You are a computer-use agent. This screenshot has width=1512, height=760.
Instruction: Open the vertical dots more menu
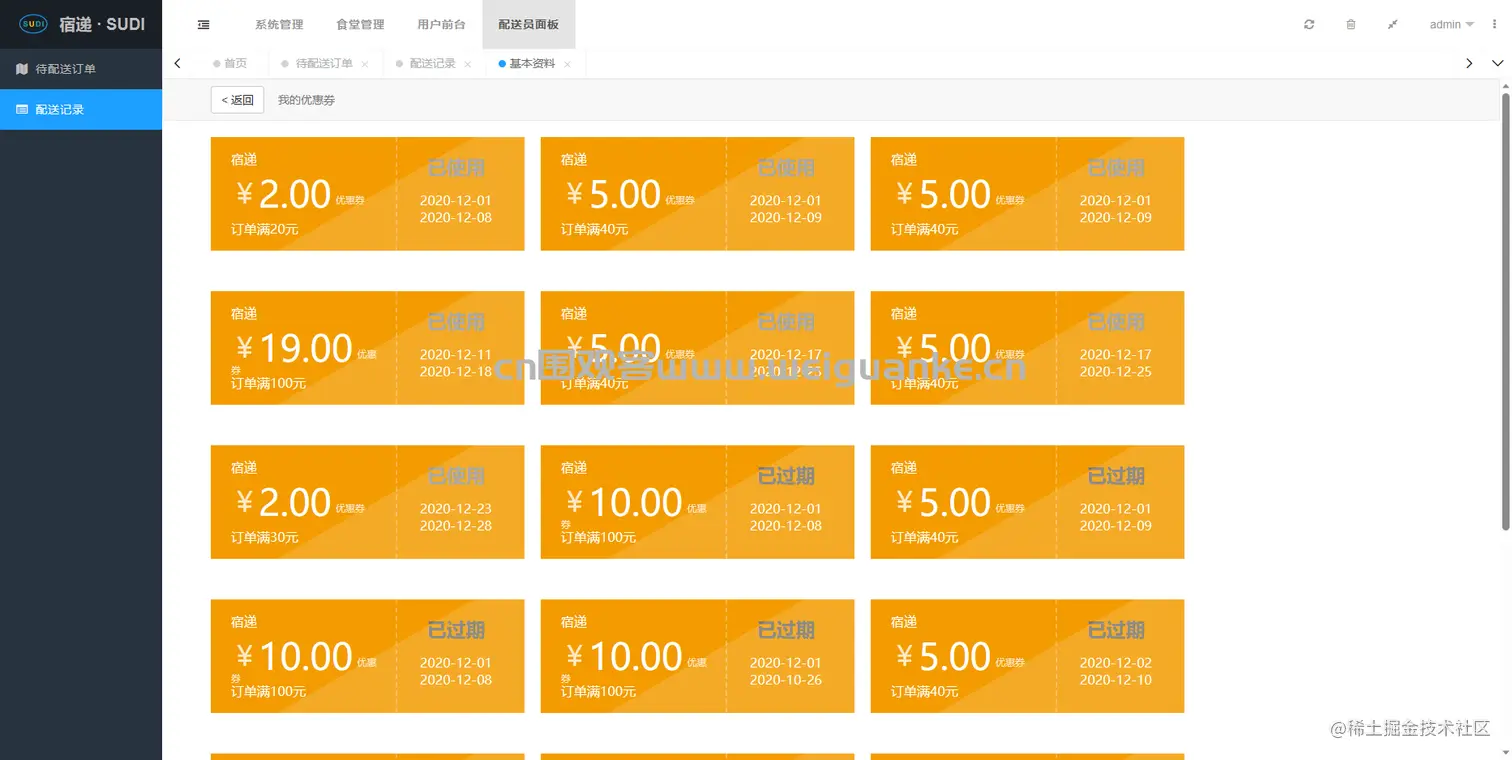tap(1496, 25)
